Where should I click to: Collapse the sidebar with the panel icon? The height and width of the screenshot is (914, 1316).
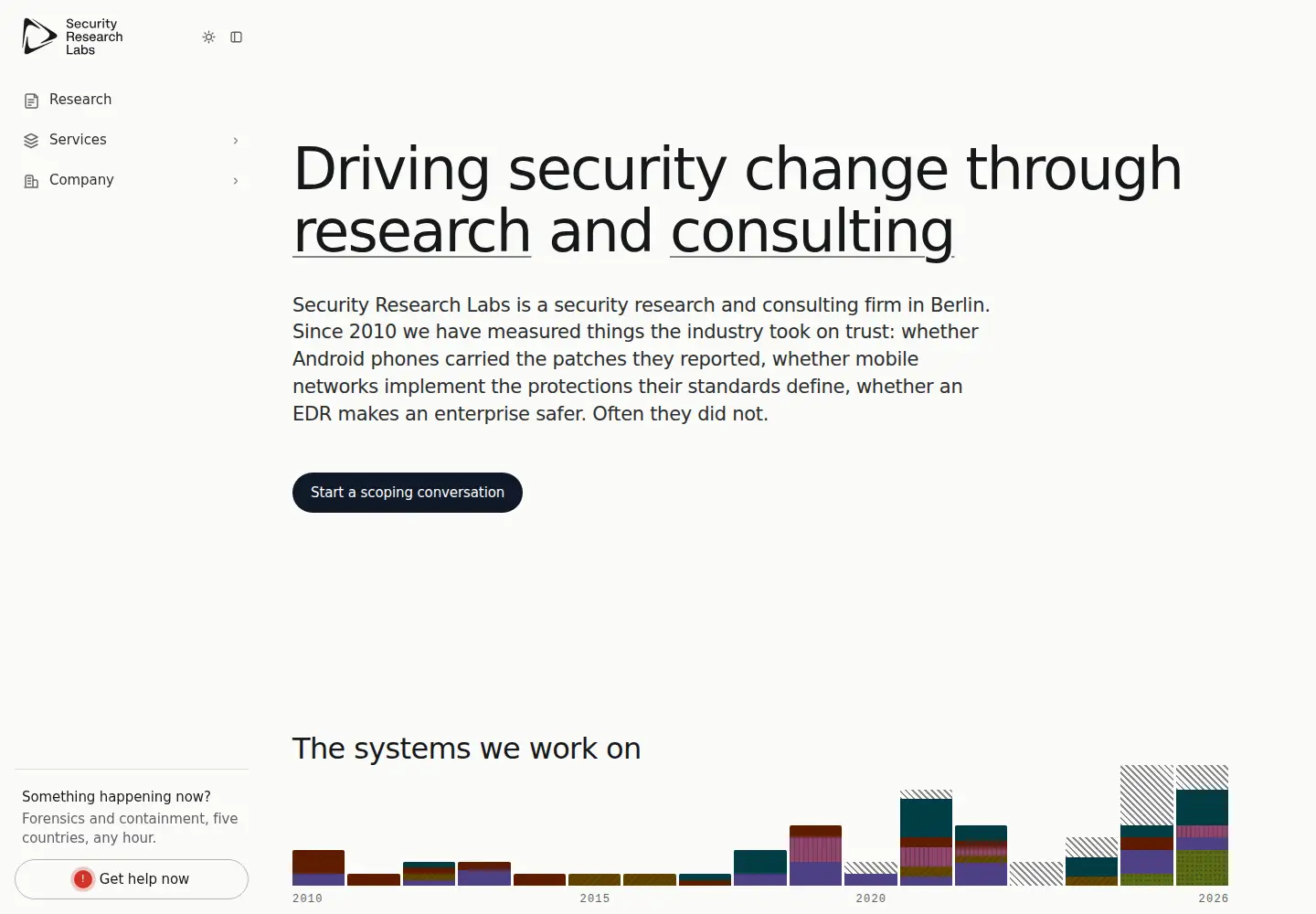(236, 37)
